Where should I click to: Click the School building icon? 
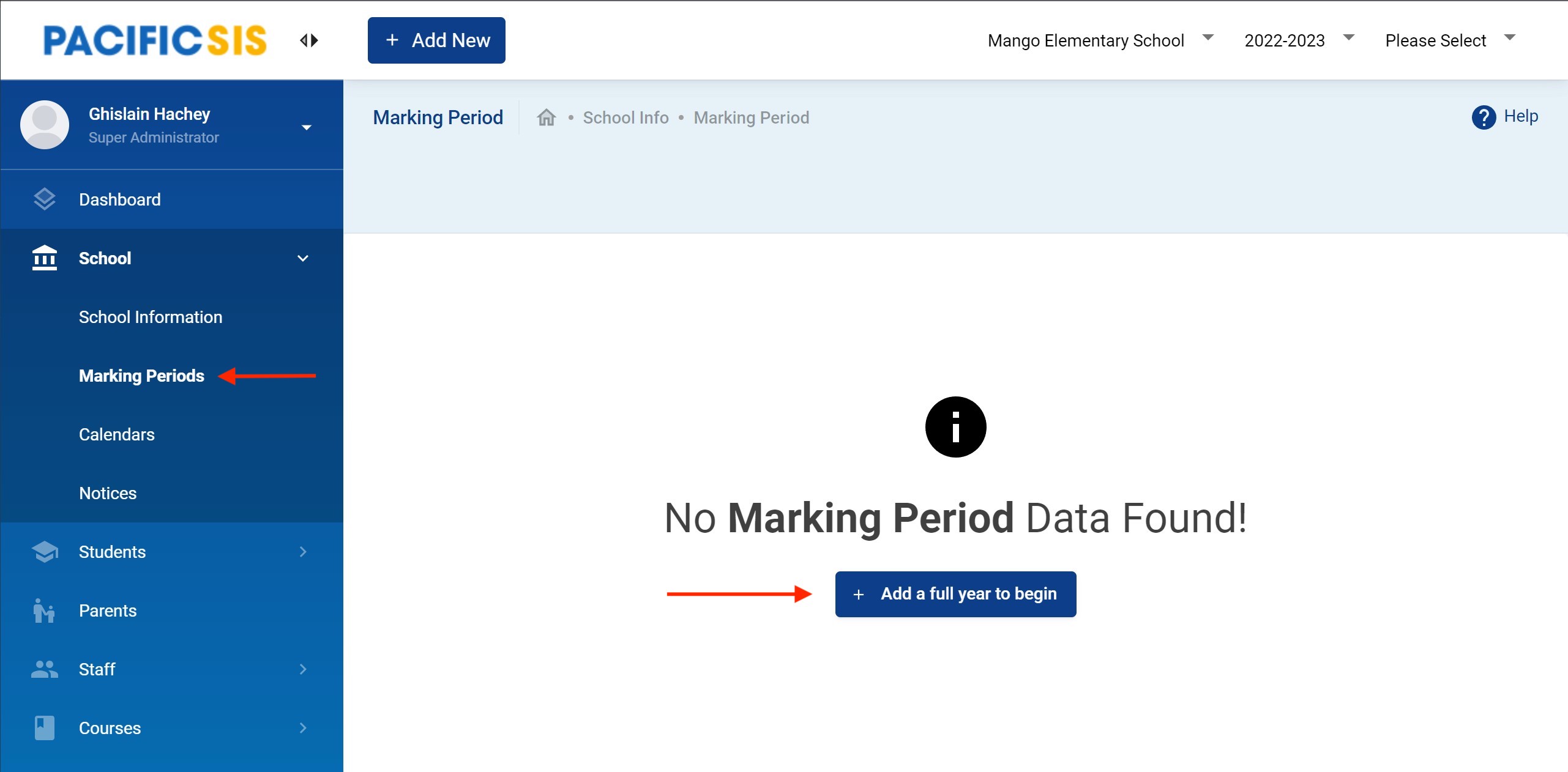(45, 258)
